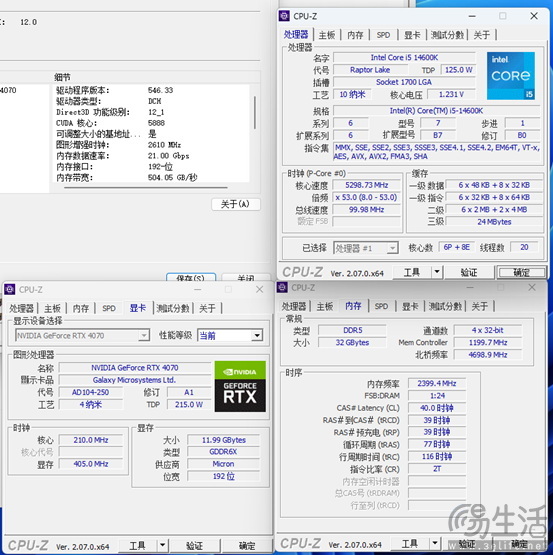Click the CPU-Z icon in memory window title
The height and width of the screenshot is (555, 553).
click(x=282, y=287)
